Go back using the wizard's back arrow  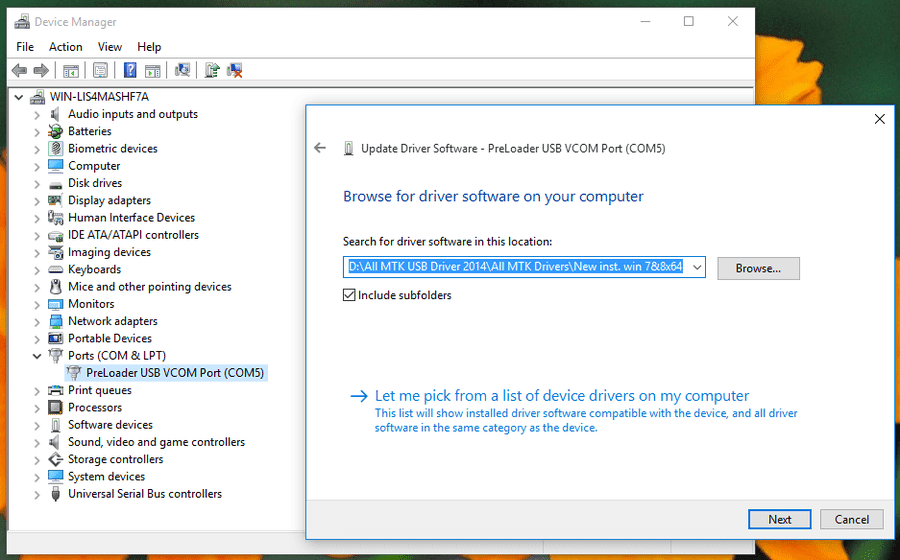[x=320, y=148]
